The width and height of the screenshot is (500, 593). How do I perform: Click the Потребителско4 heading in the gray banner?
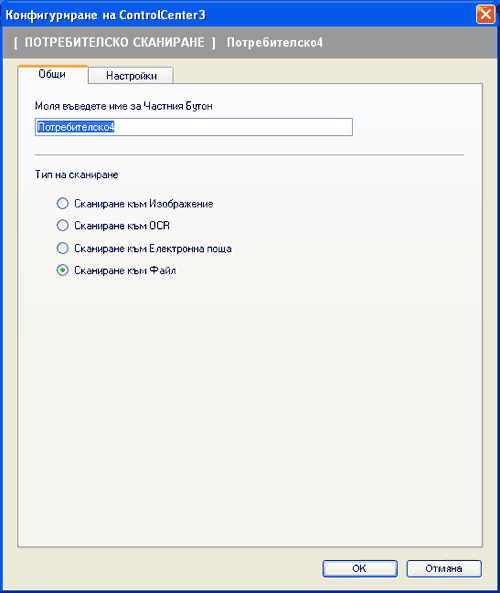click(x=275, y=42)
